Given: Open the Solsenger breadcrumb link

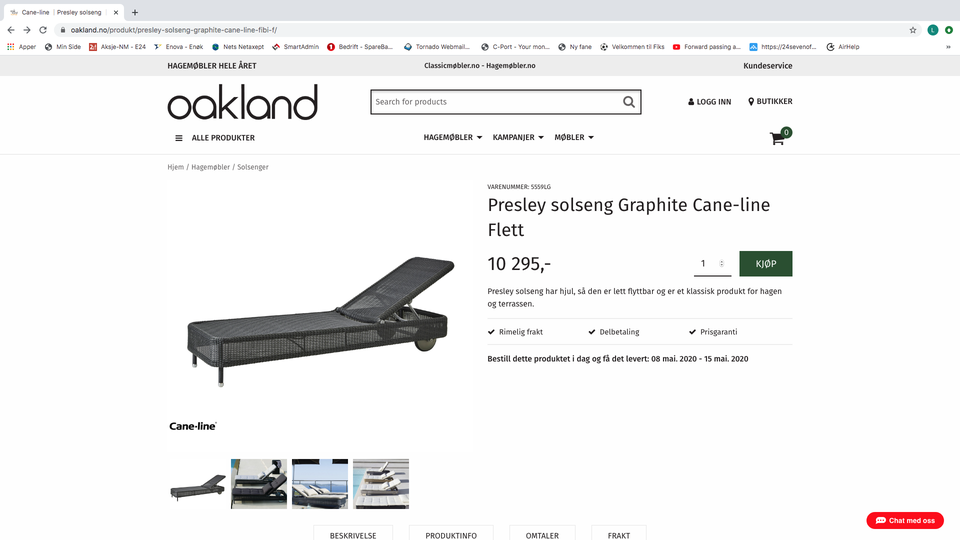Looking at the screenshot, I should tap(253, 167).
